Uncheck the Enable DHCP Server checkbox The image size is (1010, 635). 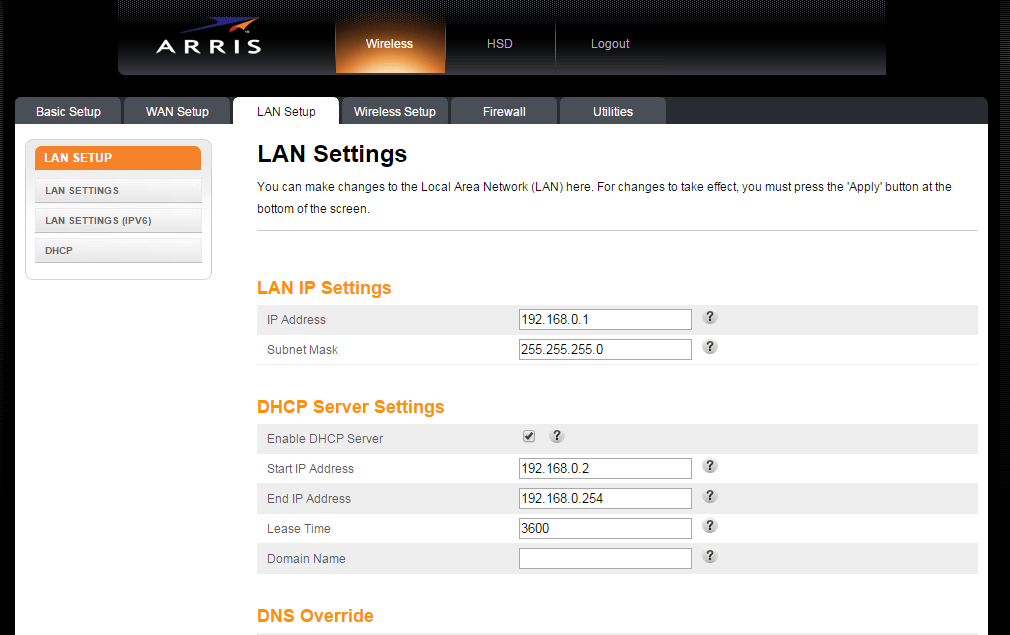[x=529, y=437]
